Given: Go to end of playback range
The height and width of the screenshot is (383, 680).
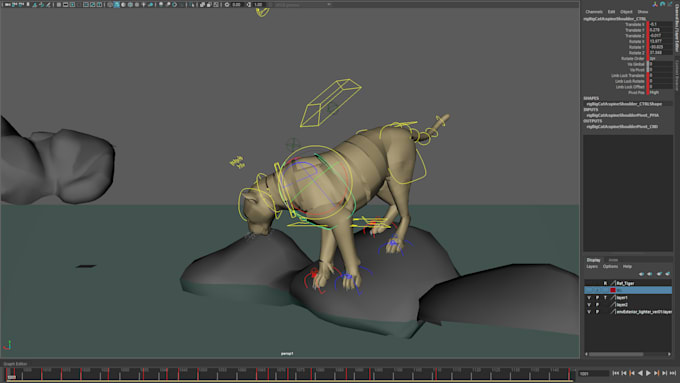Looking at the screenshot, I should coord(673,373).
